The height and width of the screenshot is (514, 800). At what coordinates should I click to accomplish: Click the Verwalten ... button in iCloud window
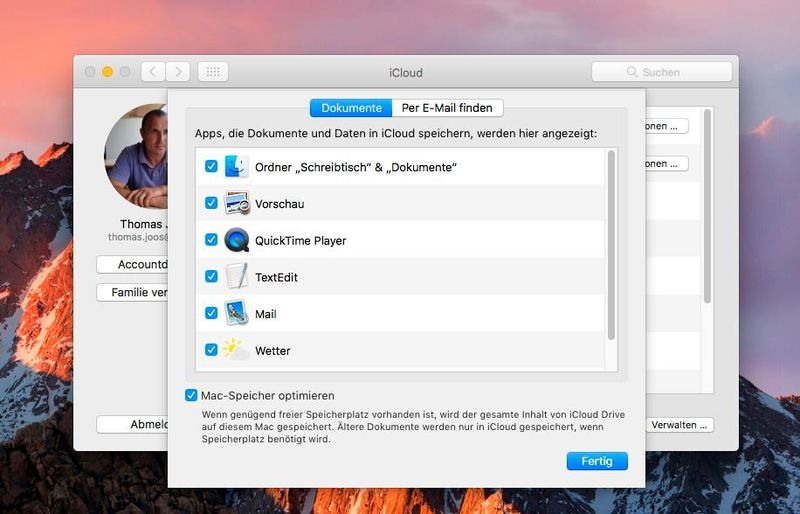680,425
